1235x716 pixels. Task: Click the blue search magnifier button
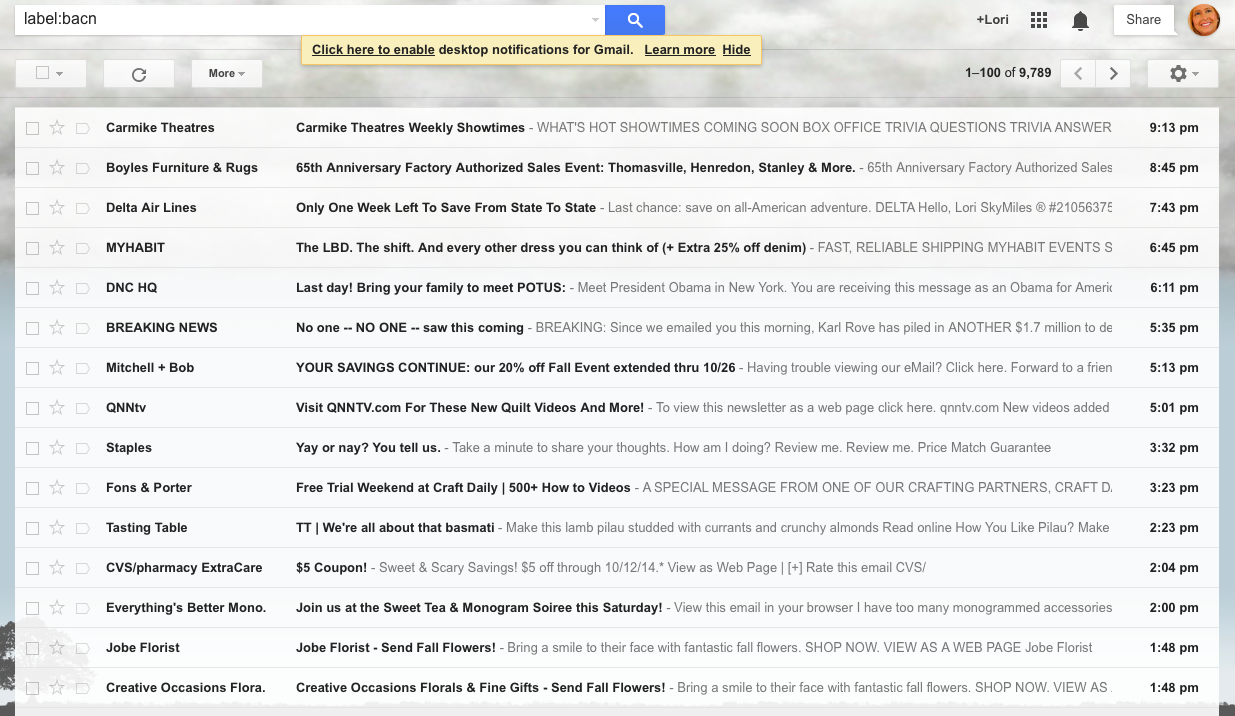(635, 19)
